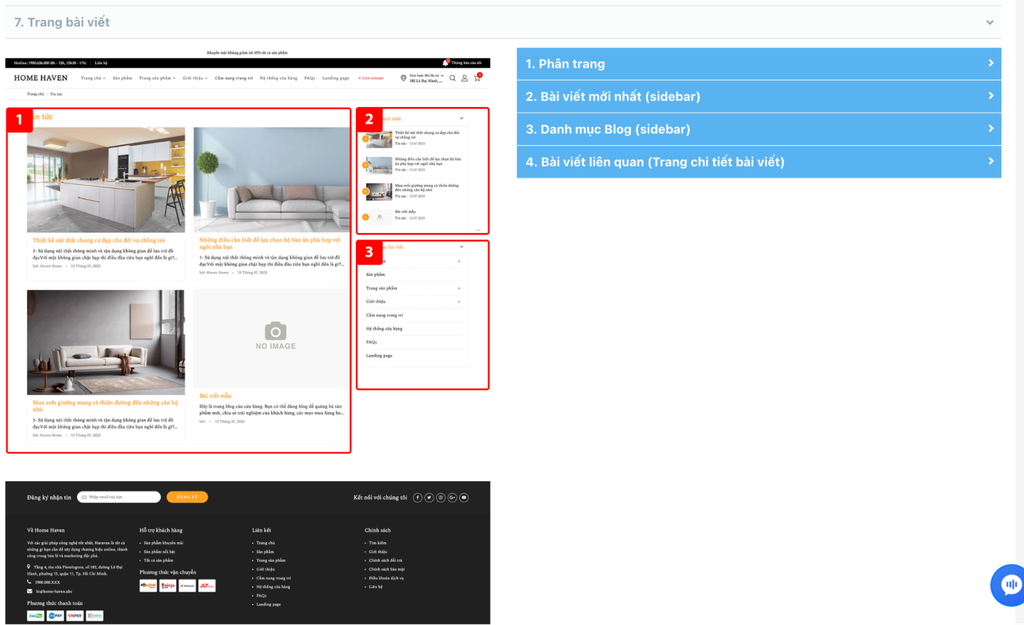Open the kitchen interior article thumbnail
The image size is (1024, 625).
tap(106, 180)
